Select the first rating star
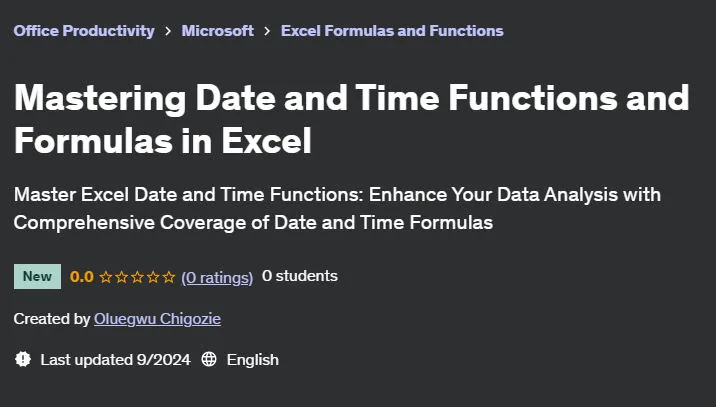Viewport: 716px width, 407px height. 106,277
